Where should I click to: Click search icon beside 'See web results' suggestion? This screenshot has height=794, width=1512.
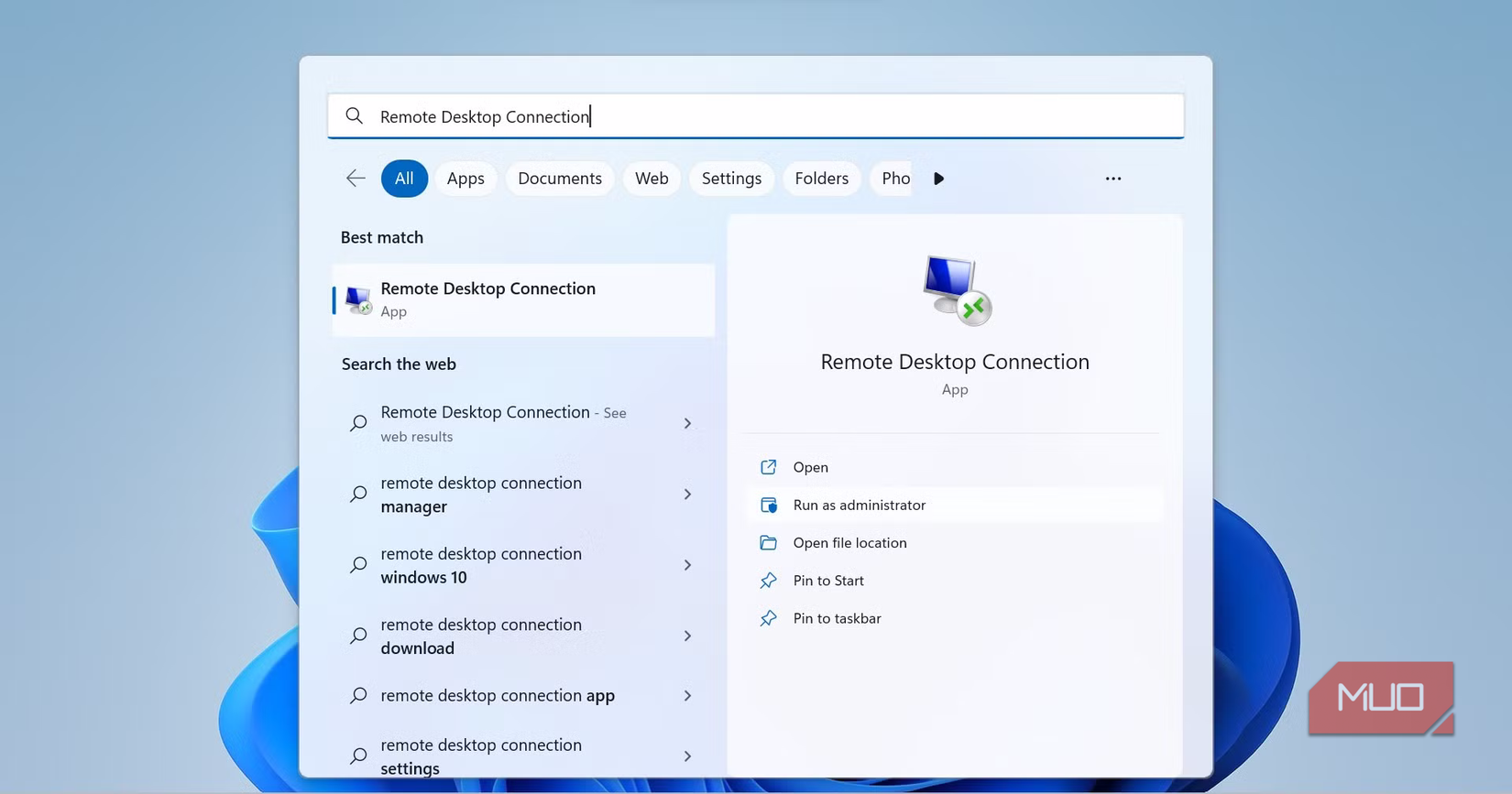point(358,423)
